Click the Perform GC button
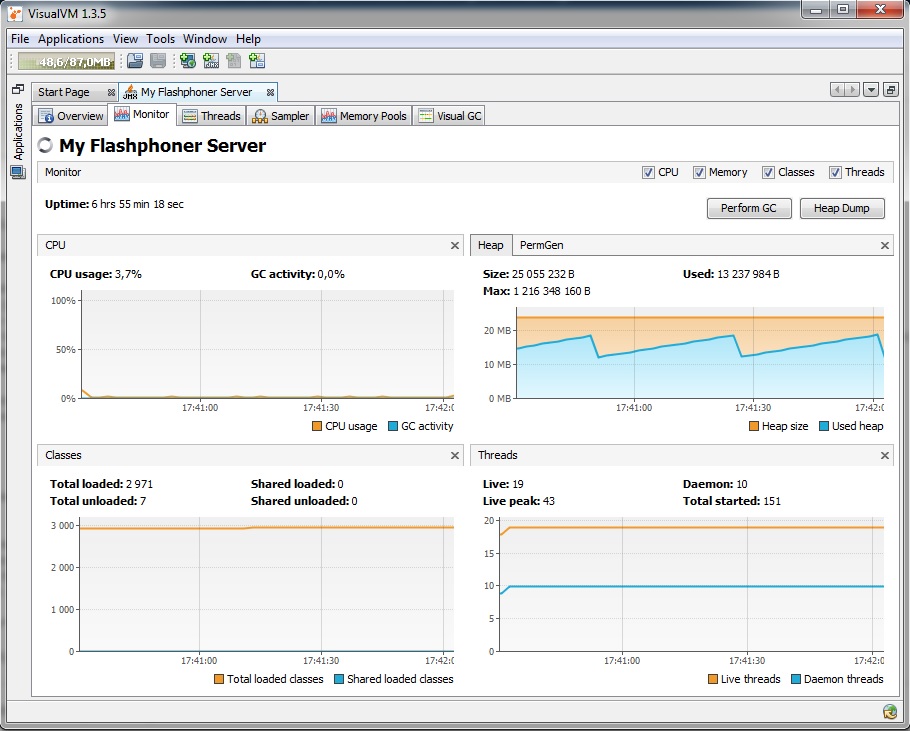This screenshot has width=910, height=731. 749,209
